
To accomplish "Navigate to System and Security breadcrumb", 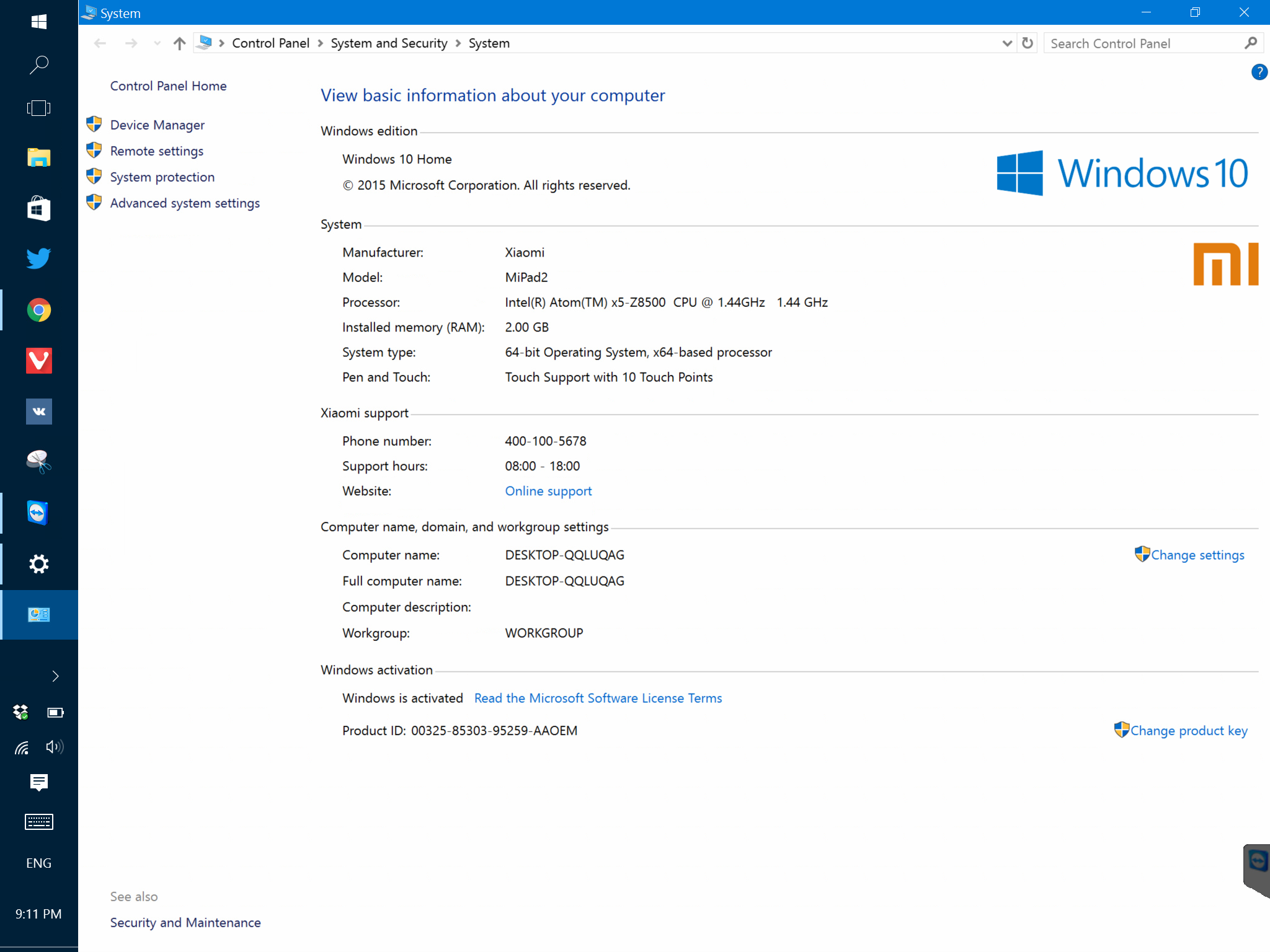I will pos(389,43).
